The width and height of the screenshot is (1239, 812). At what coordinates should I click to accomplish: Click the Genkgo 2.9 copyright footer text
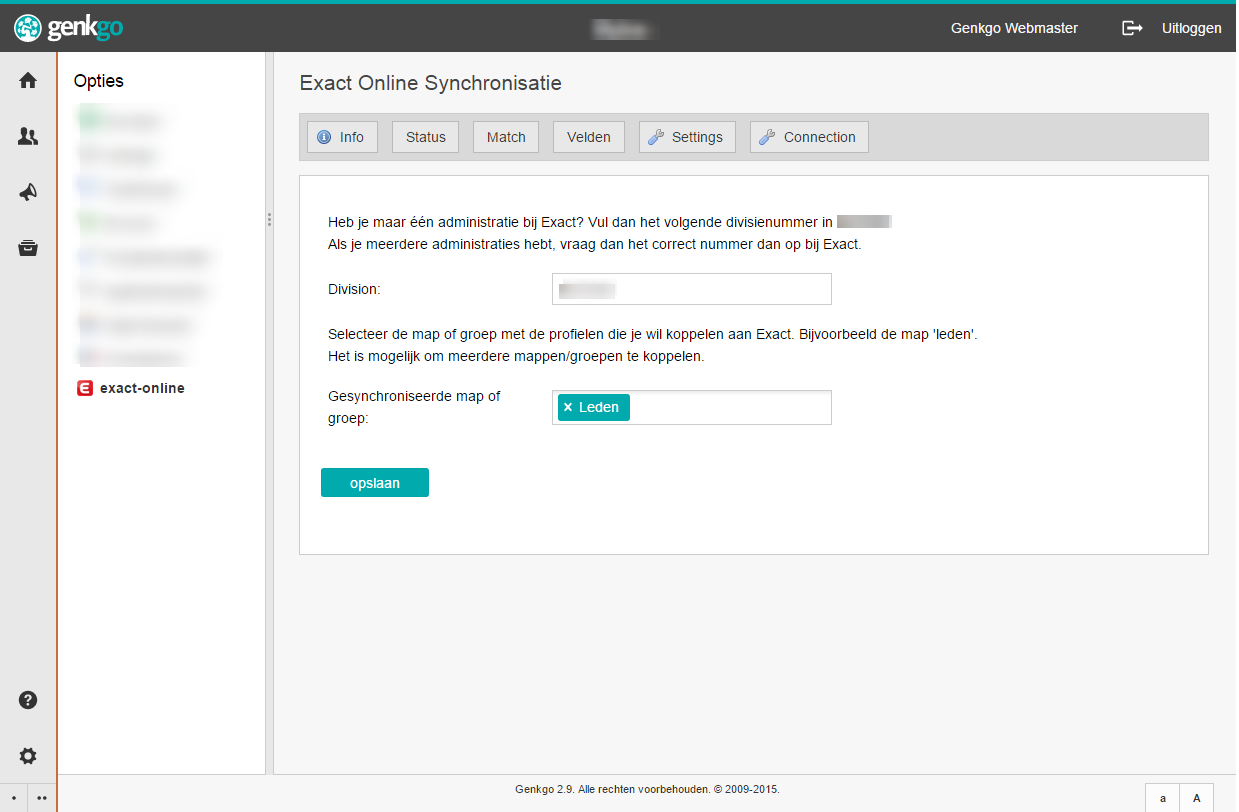[647, 789]
